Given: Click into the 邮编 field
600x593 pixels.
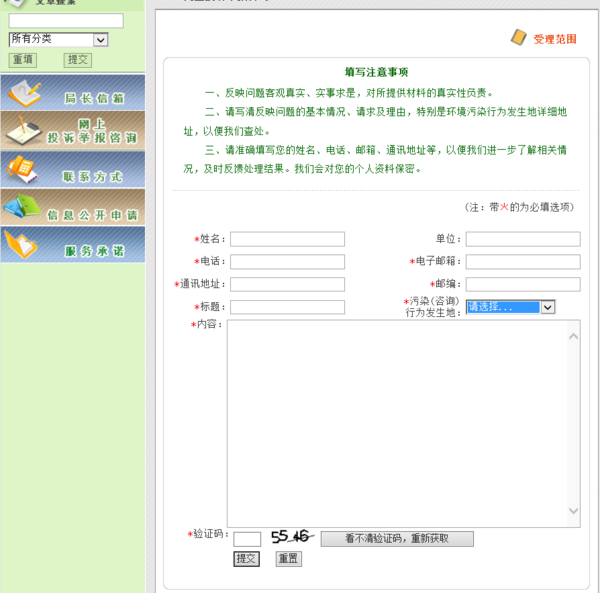Looking at the screenshot, I should (x=523, y=284).
